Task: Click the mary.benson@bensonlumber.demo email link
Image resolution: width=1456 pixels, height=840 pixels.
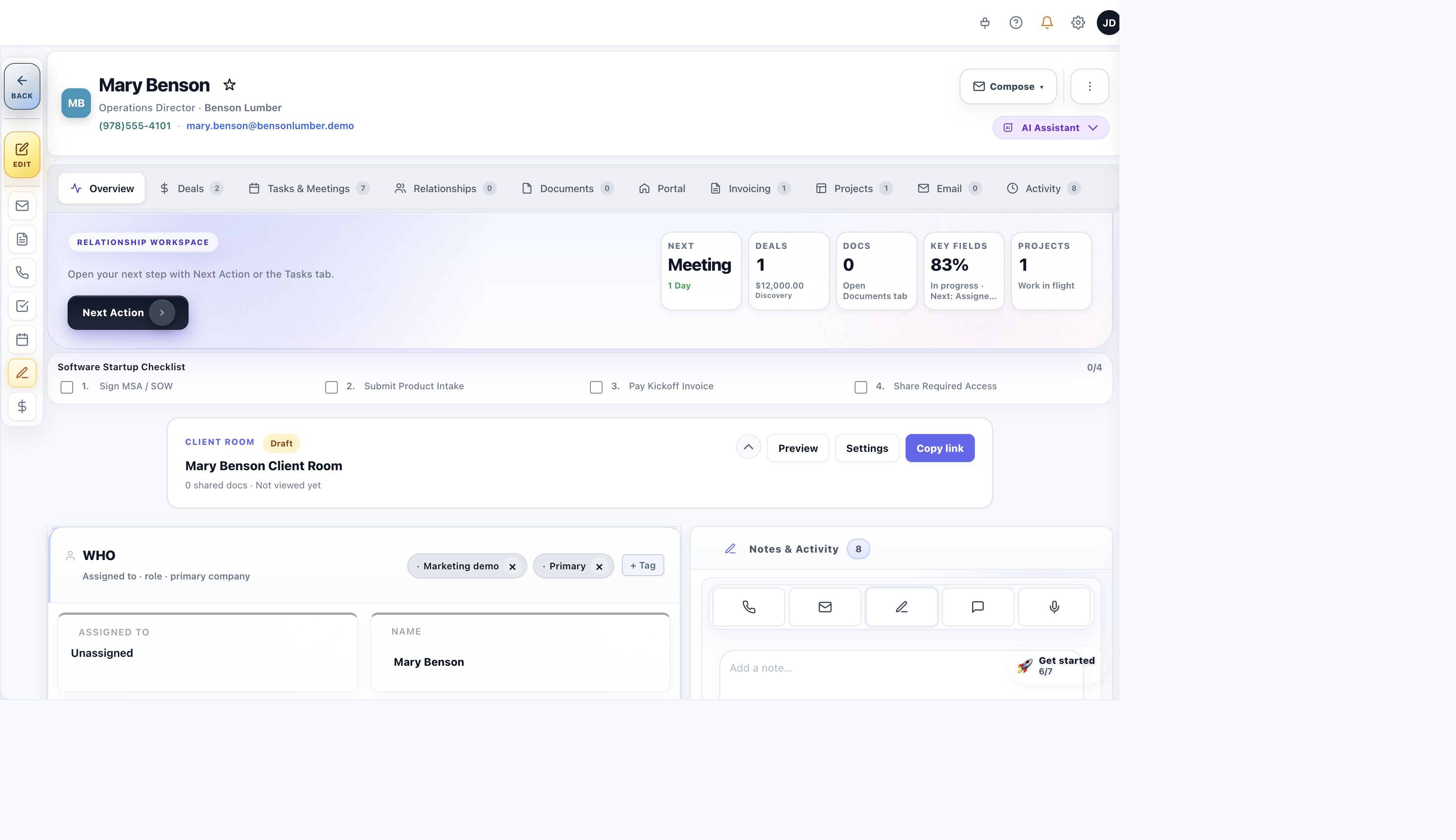Action: [270, 126]
